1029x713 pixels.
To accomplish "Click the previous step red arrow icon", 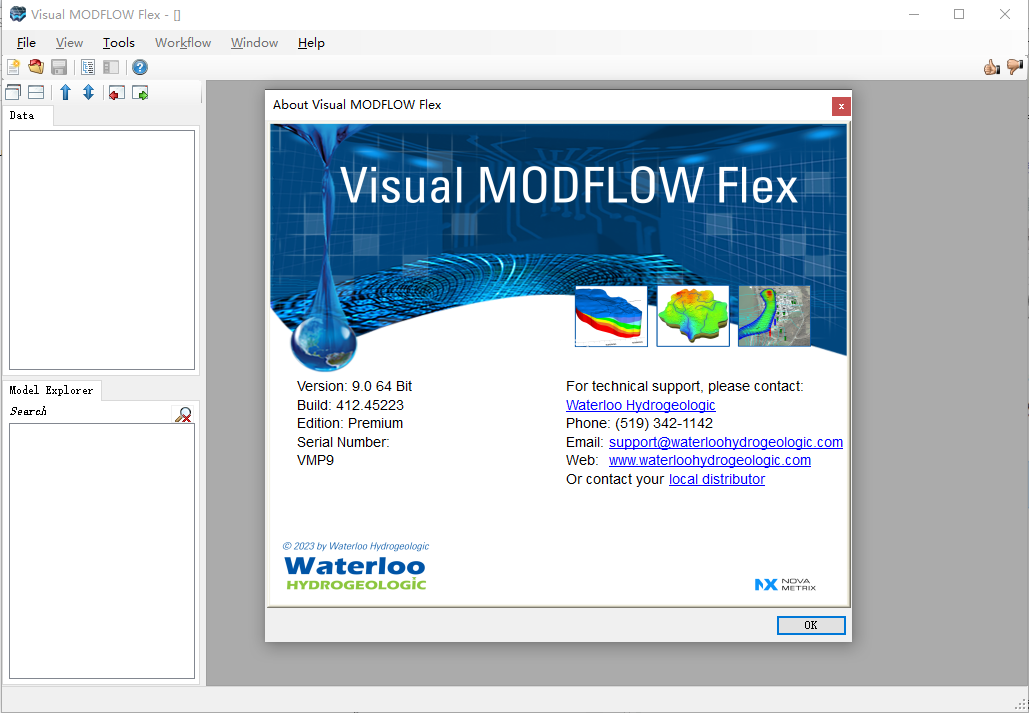I will coord(115,92).
